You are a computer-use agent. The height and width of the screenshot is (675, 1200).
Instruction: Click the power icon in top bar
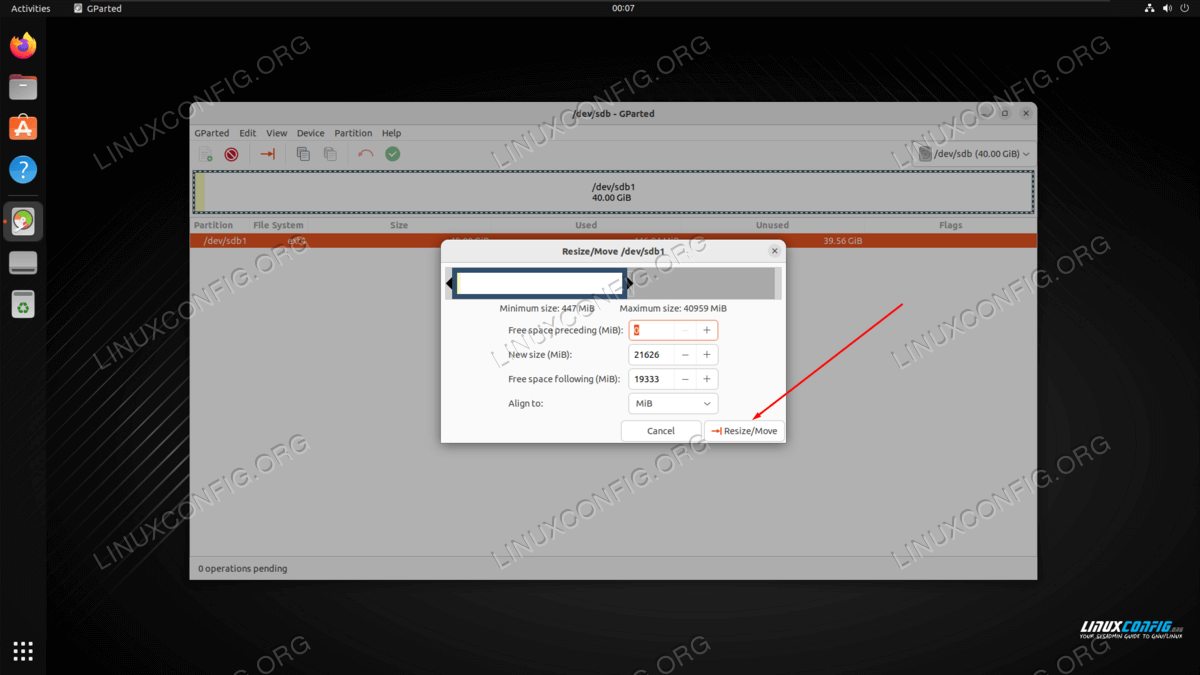pyautogui.click(x=1185, y=8)
